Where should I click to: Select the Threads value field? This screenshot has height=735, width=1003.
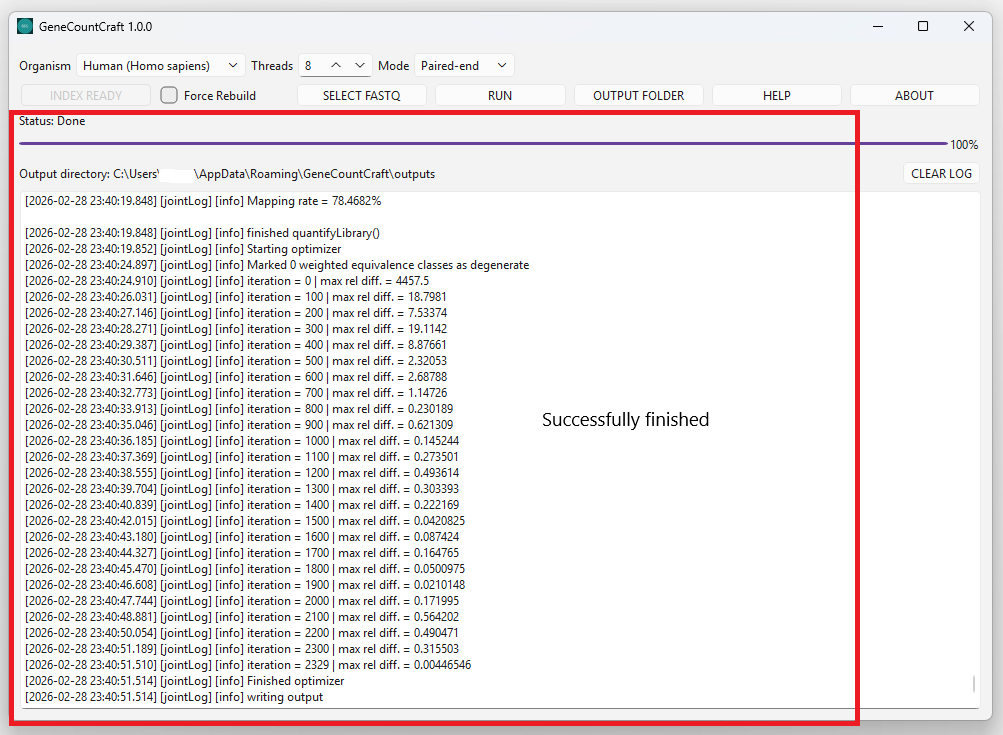[310, 65]
